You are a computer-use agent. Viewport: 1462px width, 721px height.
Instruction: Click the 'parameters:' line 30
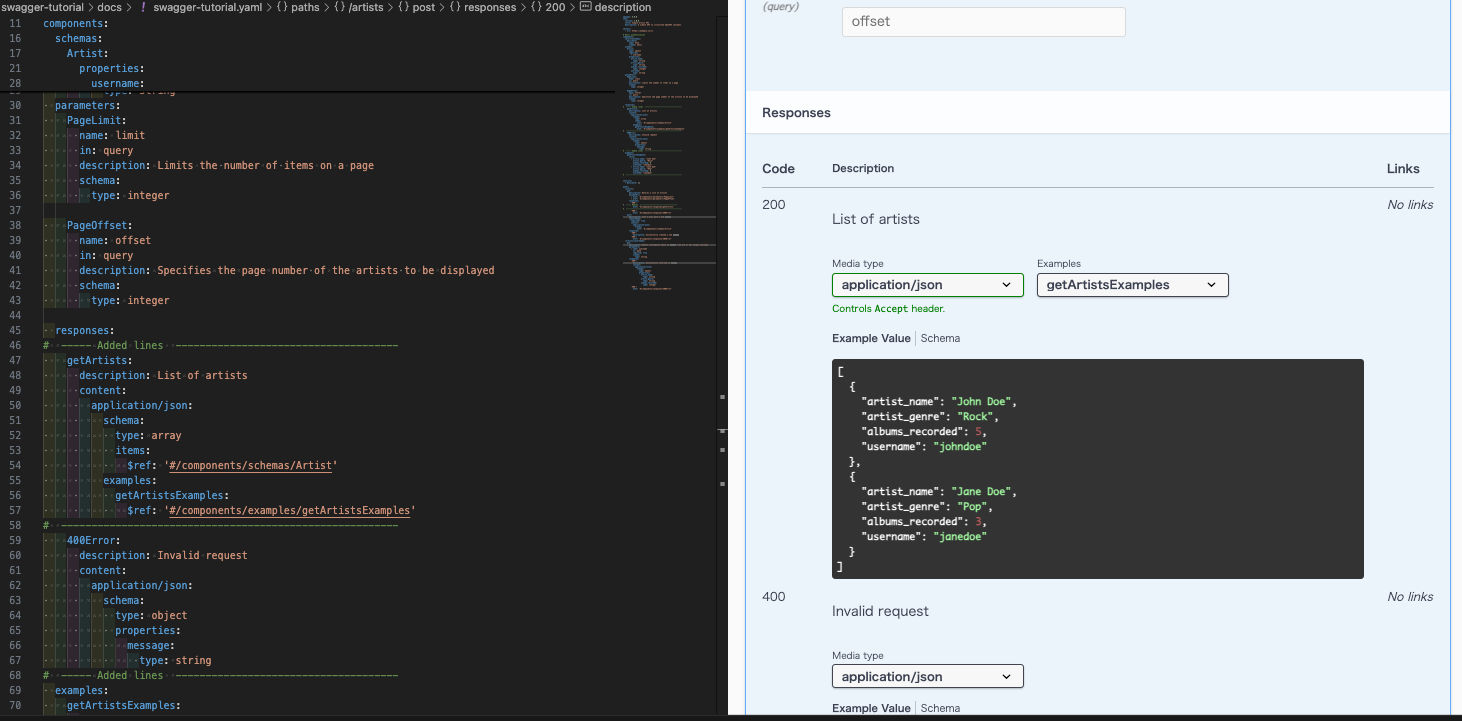[x=87, y=105]
